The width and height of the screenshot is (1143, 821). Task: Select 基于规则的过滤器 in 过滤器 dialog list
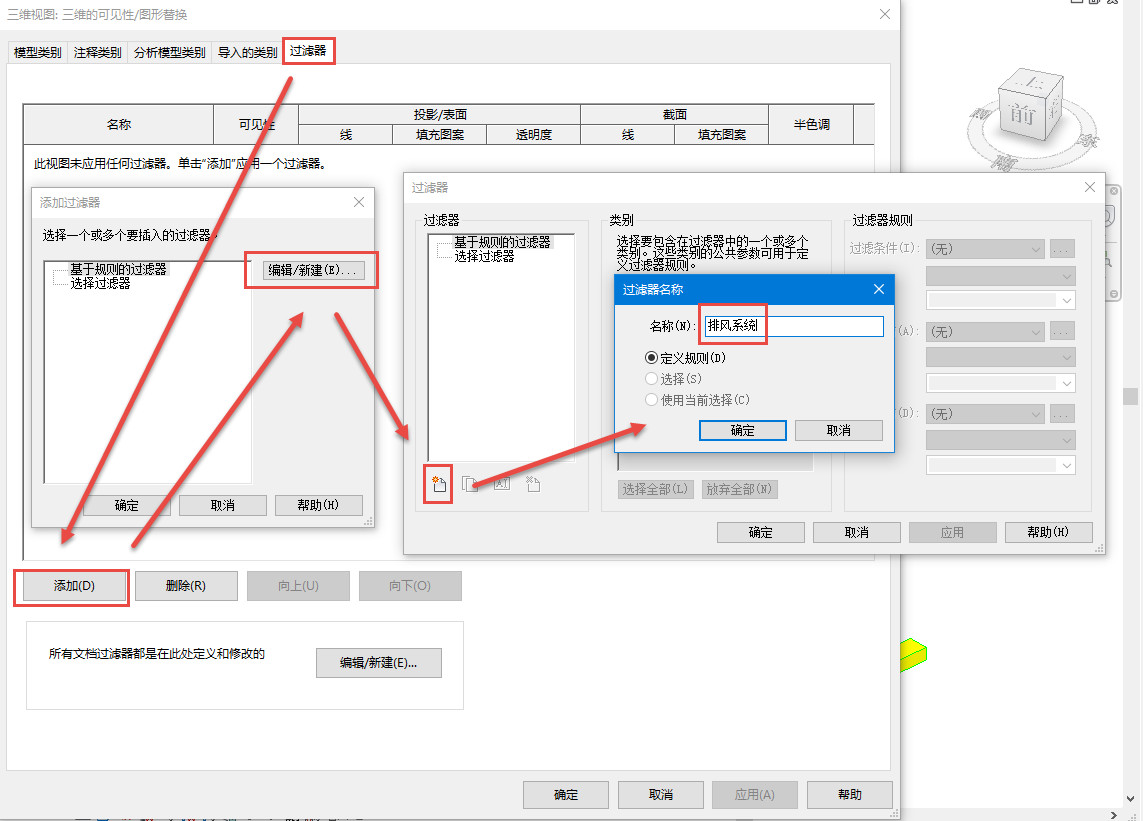[502, 242]
